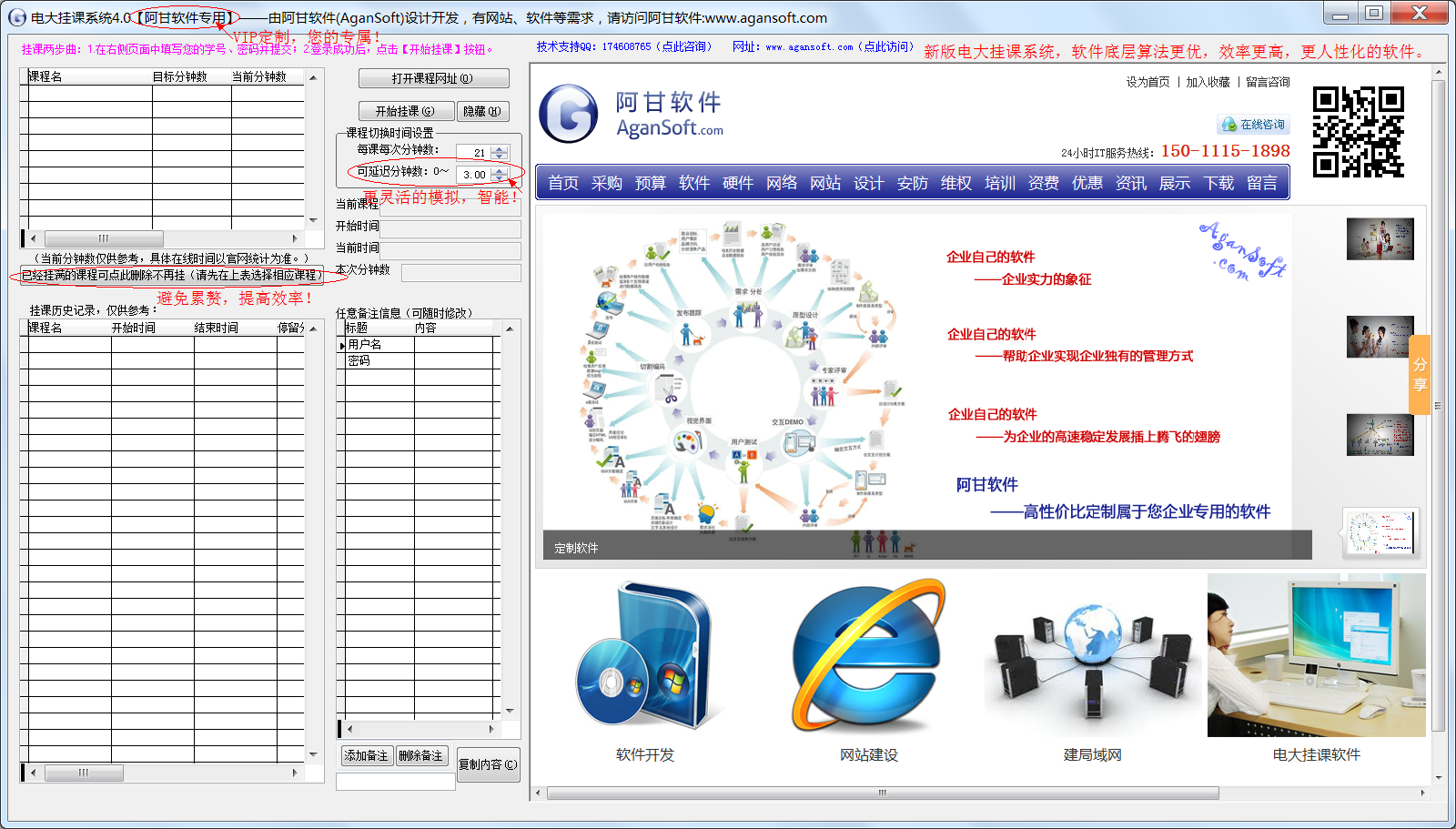Click the AganSoft globe logo icon
This screenshot has height=829, width=1456.
point(568,114)
